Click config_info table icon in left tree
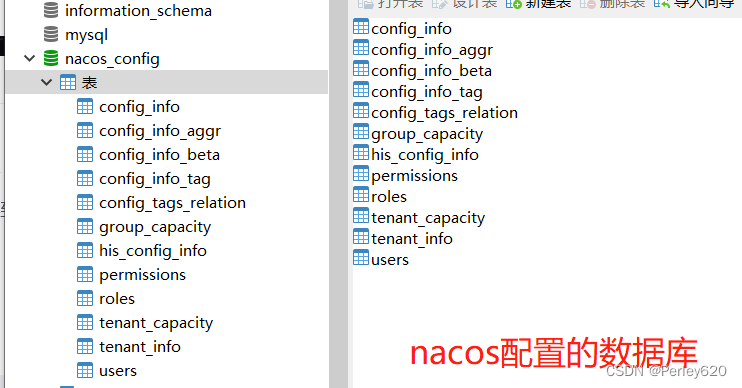742x388 pixels. (x=85, y=106)
